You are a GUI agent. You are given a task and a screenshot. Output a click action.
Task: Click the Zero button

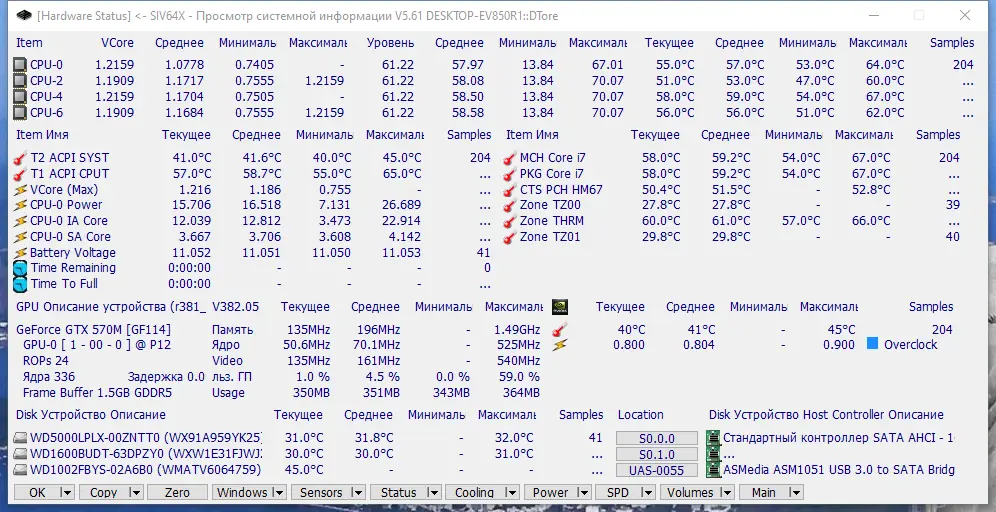(x=177, y=492)
